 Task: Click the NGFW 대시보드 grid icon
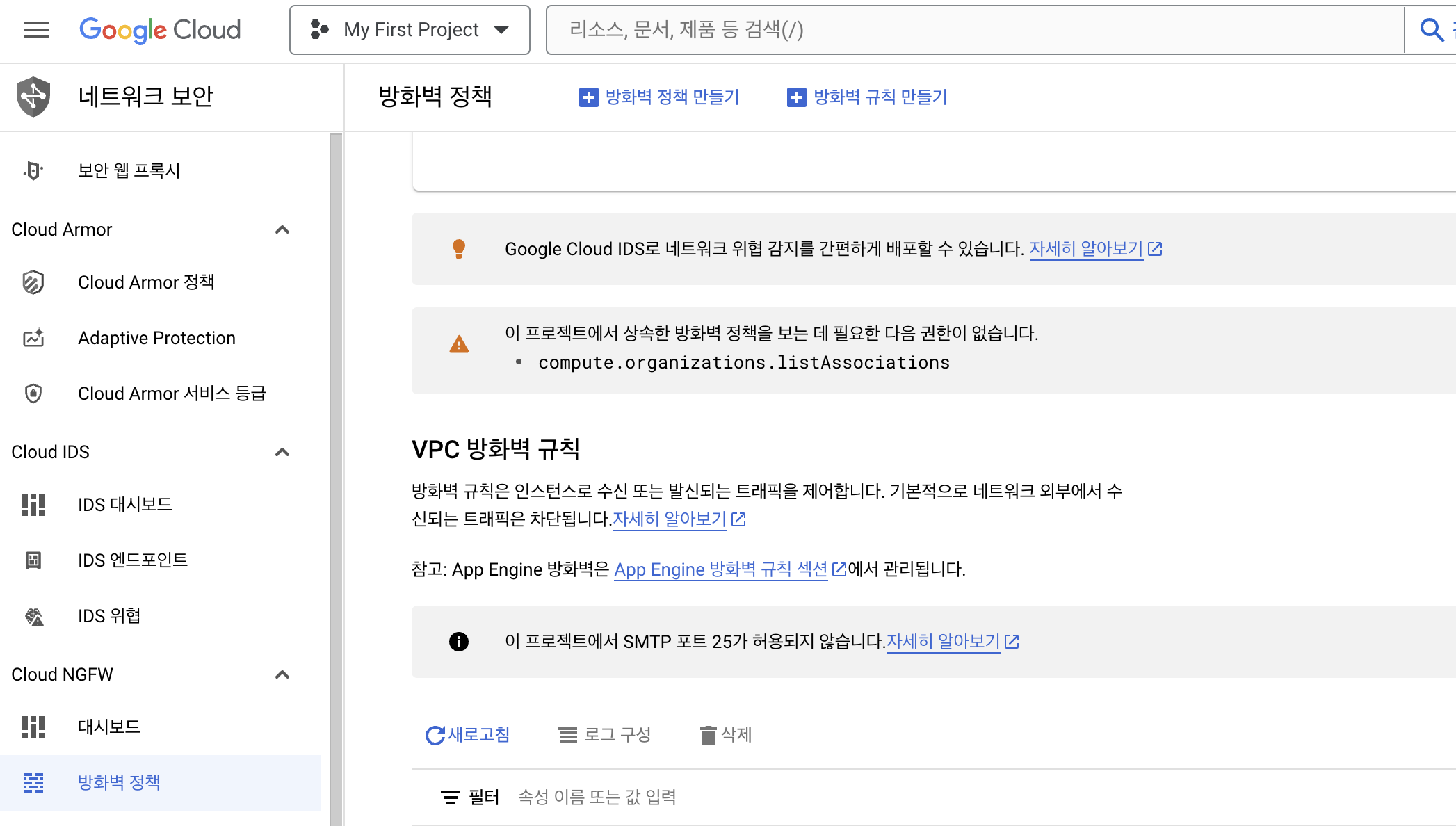(33, 727)
